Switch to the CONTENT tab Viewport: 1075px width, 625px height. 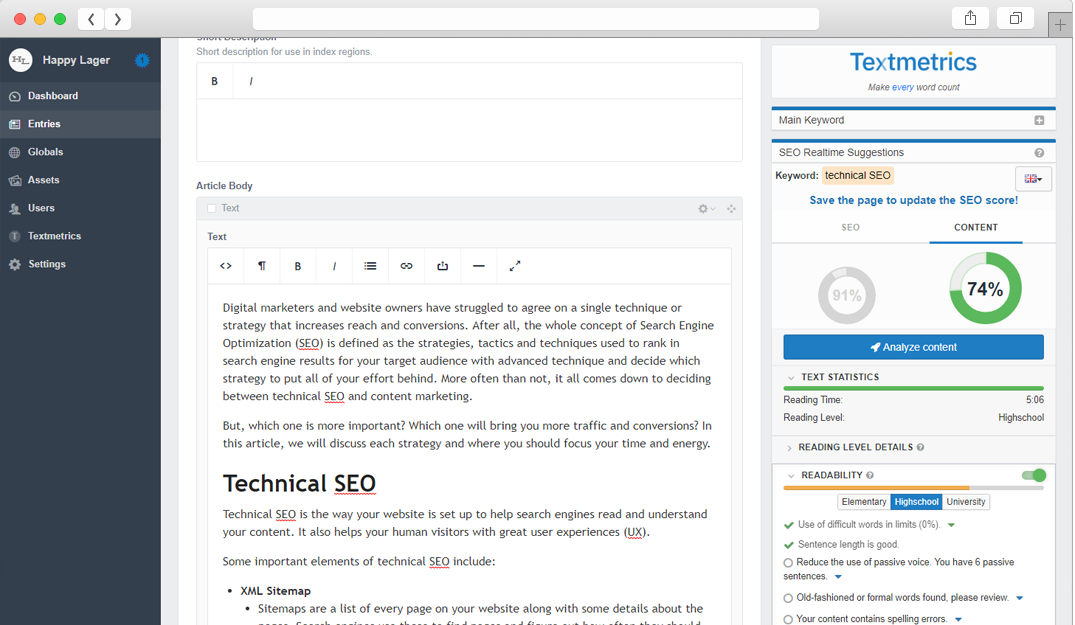point(976,228)
